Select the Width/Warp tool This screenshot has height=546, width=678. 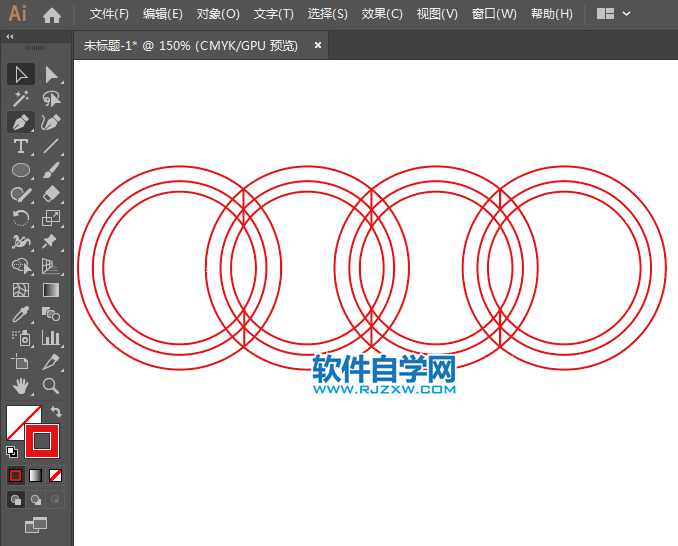pyautogui.click(x=21, y=242)
